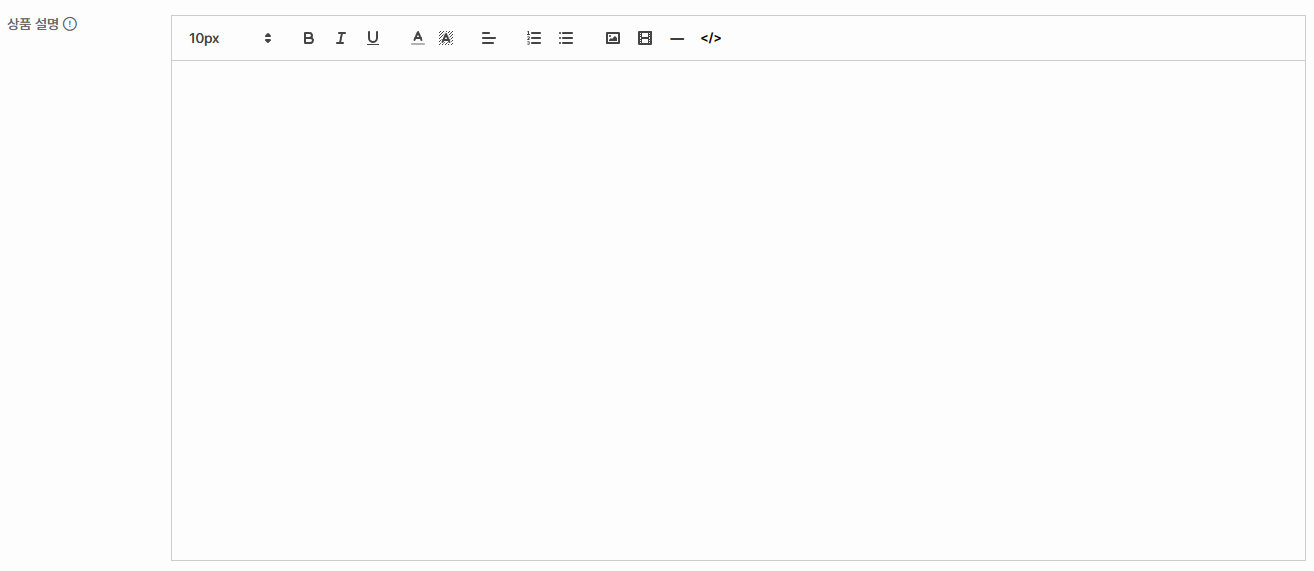Insert a bulleted unordered list
This screenshot has width=1314, height=571.
click(566, 38)
